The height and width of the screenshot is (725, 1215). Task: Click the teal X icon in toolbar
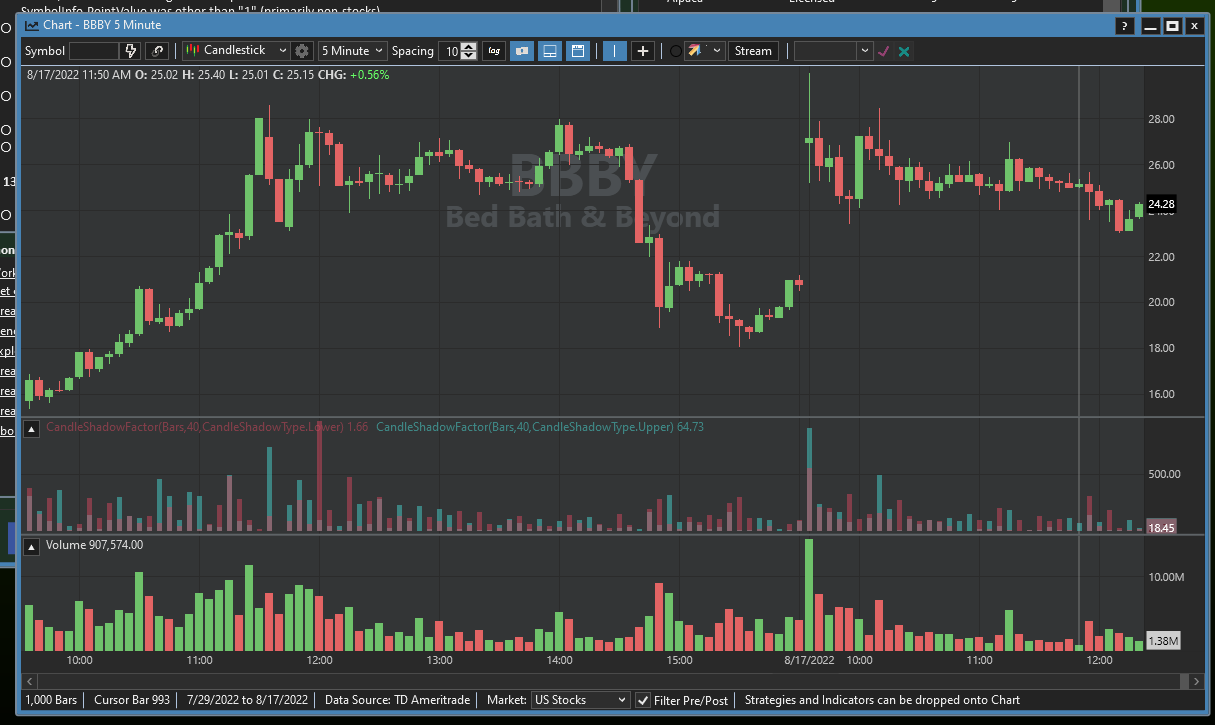(904, 51)
